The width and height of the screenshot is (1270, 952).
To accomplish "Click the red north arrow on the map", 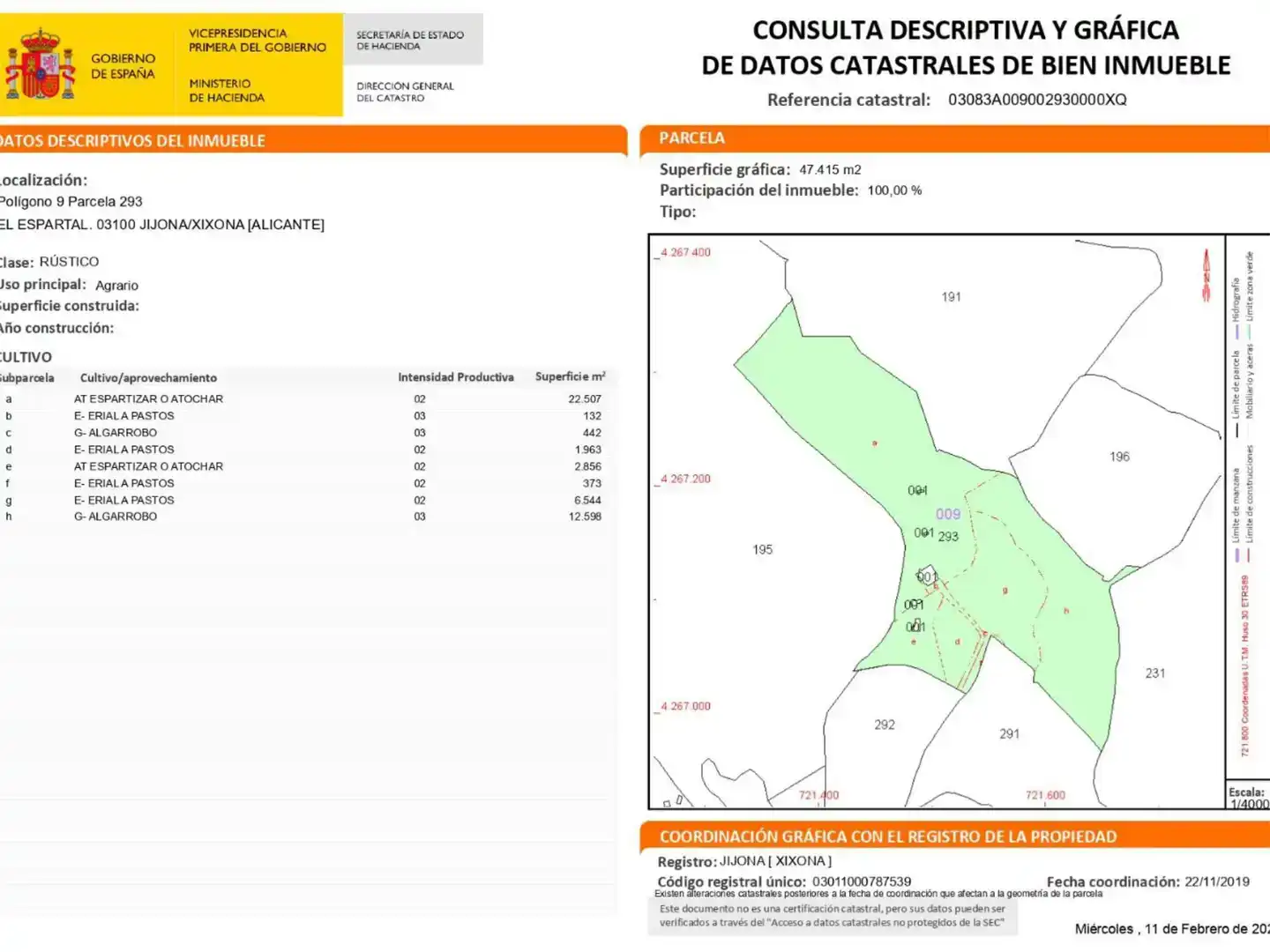I will tap(1206, 274).
